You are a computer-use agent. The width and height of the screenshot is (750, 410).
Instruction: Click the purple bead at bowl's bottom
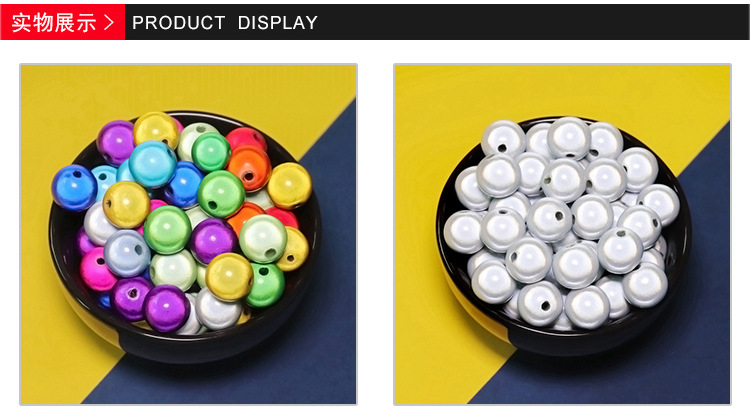click(x=166, y=308)
